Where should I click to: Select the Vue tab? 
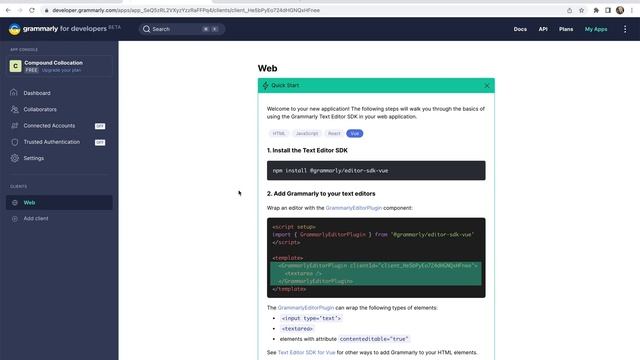355,133
